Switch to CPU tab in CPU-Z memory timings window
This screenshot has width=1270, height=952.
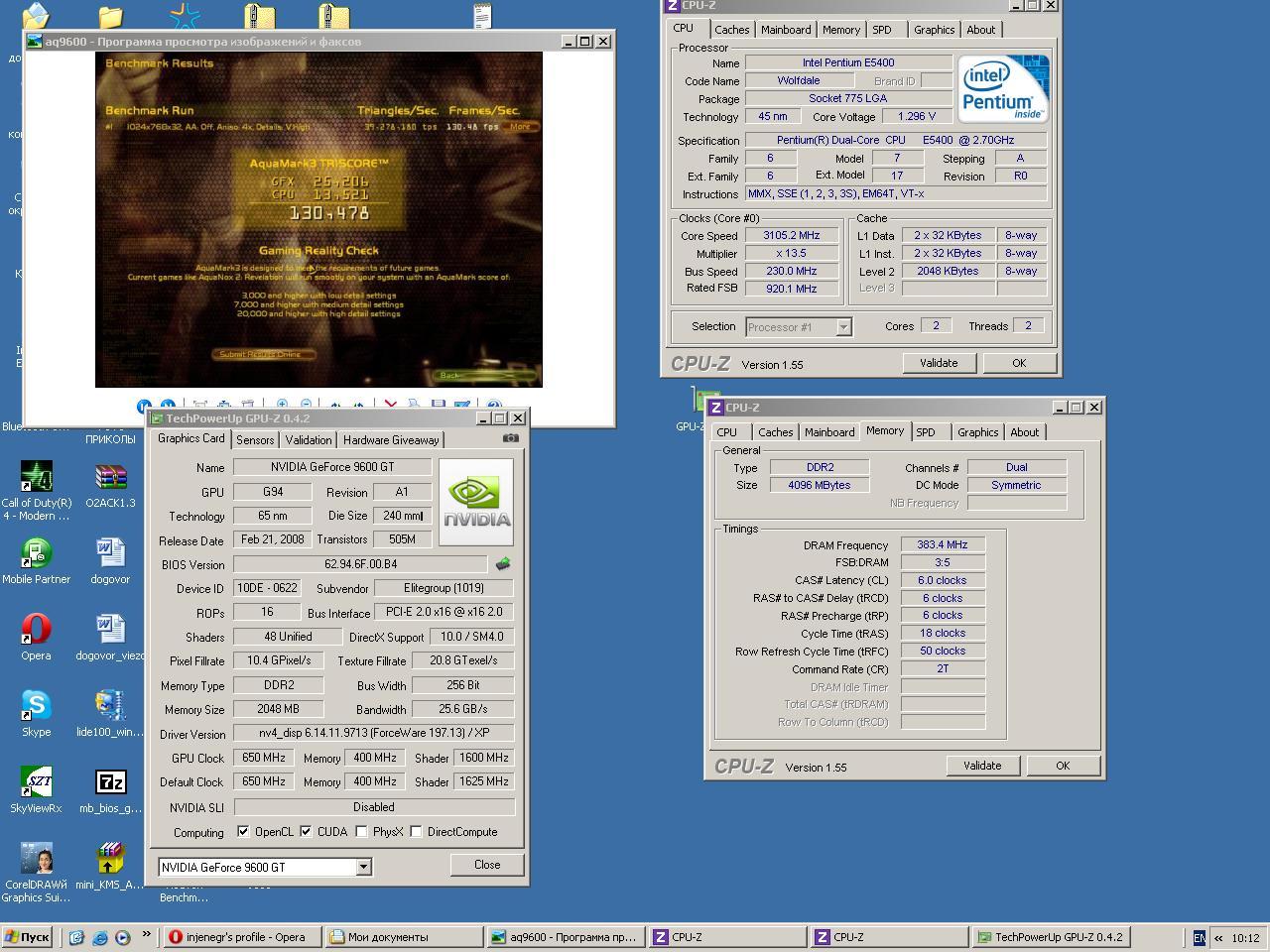click(727, 432)
